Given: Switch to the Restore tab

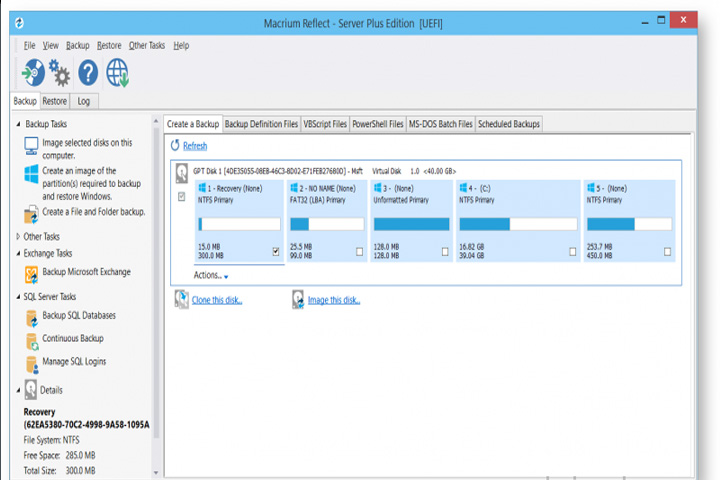Looking at the screenshot, I should point(55,101).
